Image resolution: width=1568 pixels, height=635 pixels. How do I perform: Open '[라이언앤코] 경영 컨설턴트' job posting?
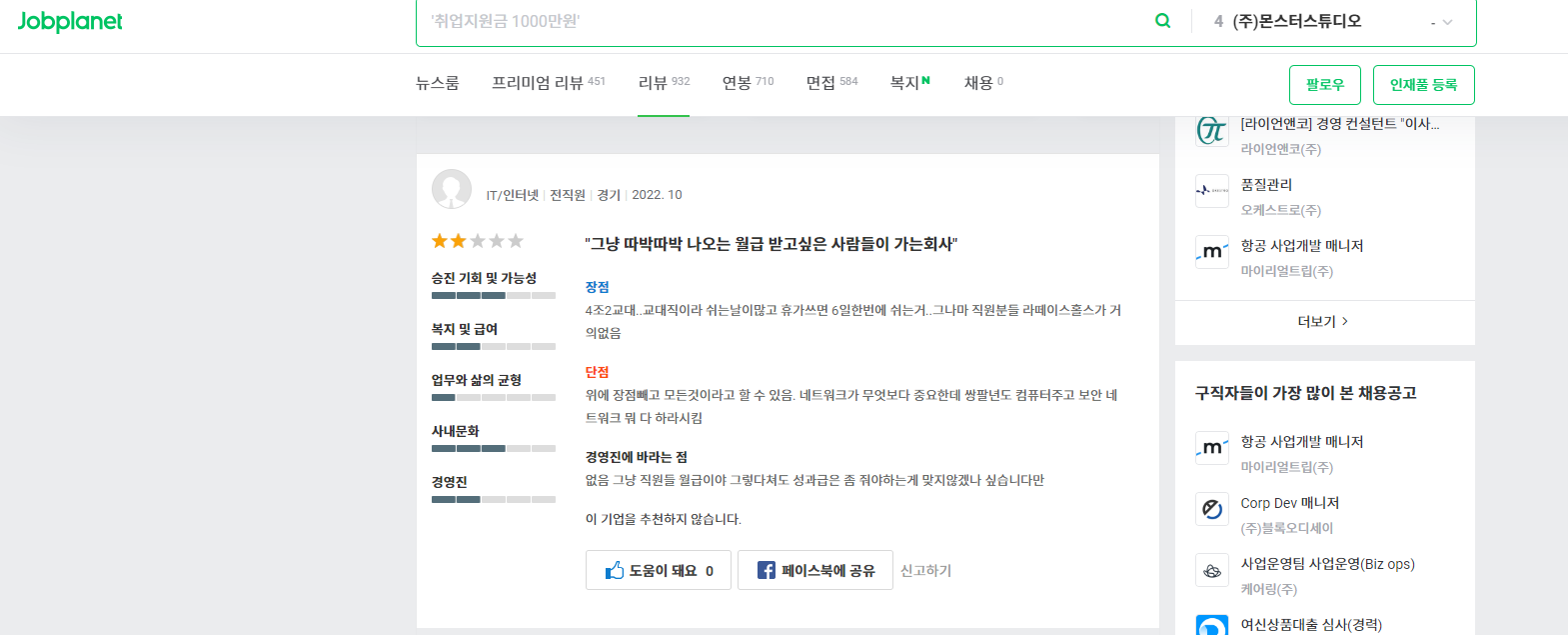(x=1340, y=124)
